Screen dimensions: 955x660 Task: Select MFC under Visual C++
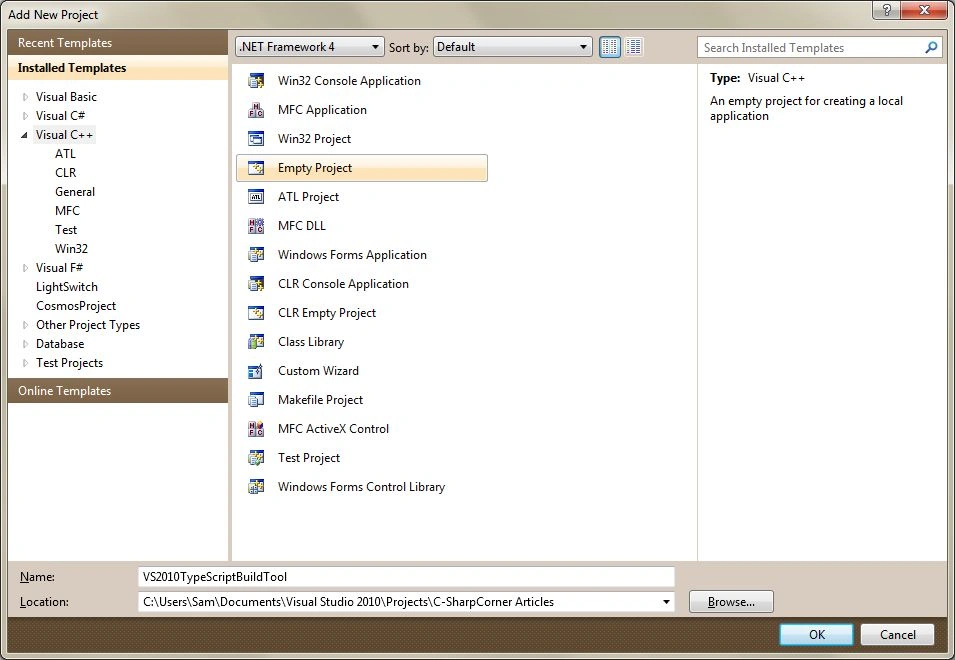coord(67,211)
